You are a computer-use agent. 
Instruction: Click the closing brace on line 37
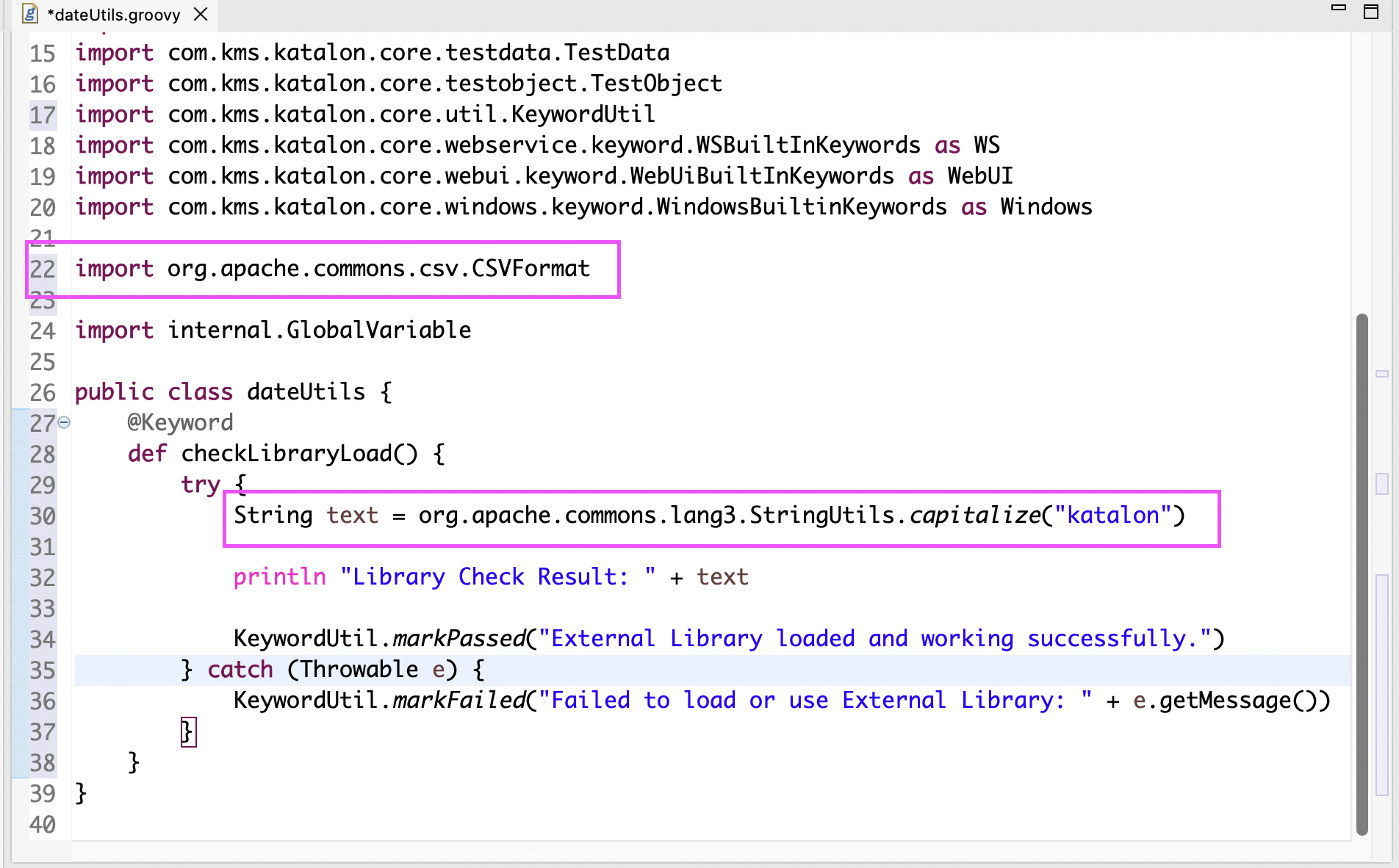coord(188,731)
